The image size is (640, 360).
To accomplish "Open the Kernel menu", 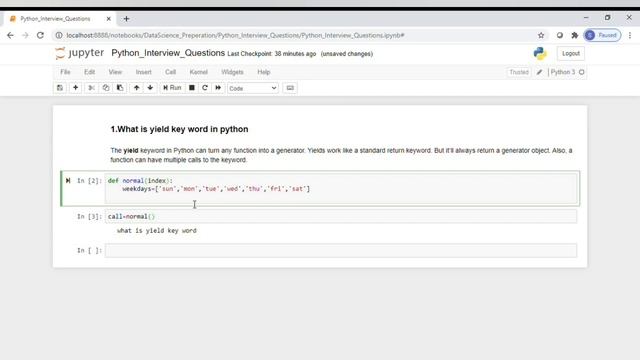I will 198,72.
